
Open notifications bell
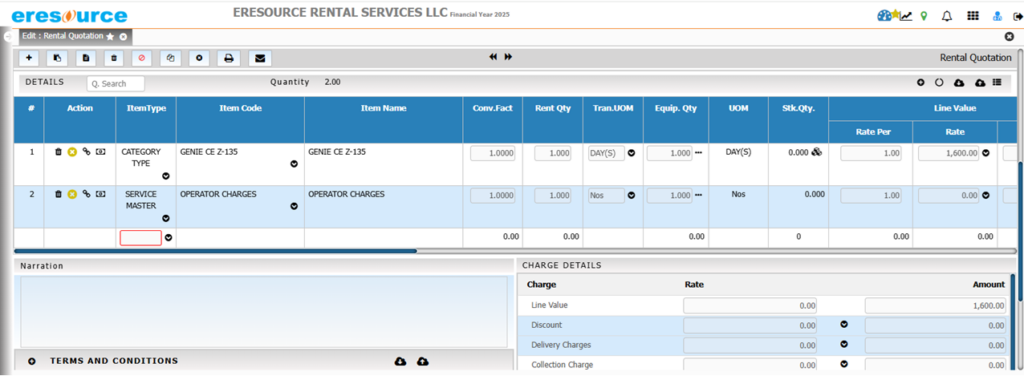pos(947,16)
